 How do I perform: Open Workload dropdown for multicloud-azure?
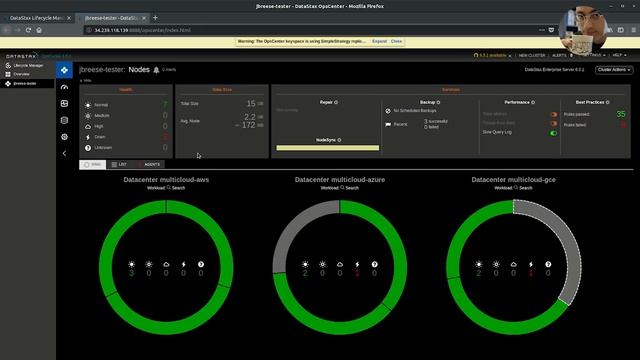[x=329, y=188]
